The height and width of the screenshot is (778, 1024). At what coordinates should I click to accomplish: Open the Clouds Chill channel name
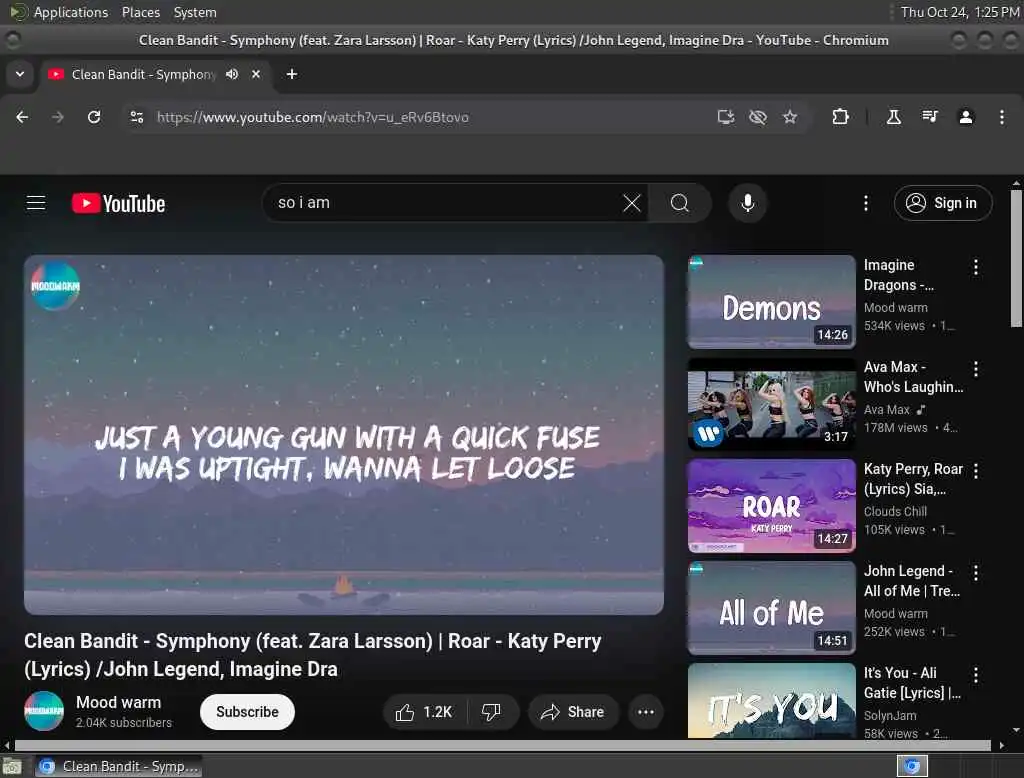pyautogui.click(x=895, y=511)
